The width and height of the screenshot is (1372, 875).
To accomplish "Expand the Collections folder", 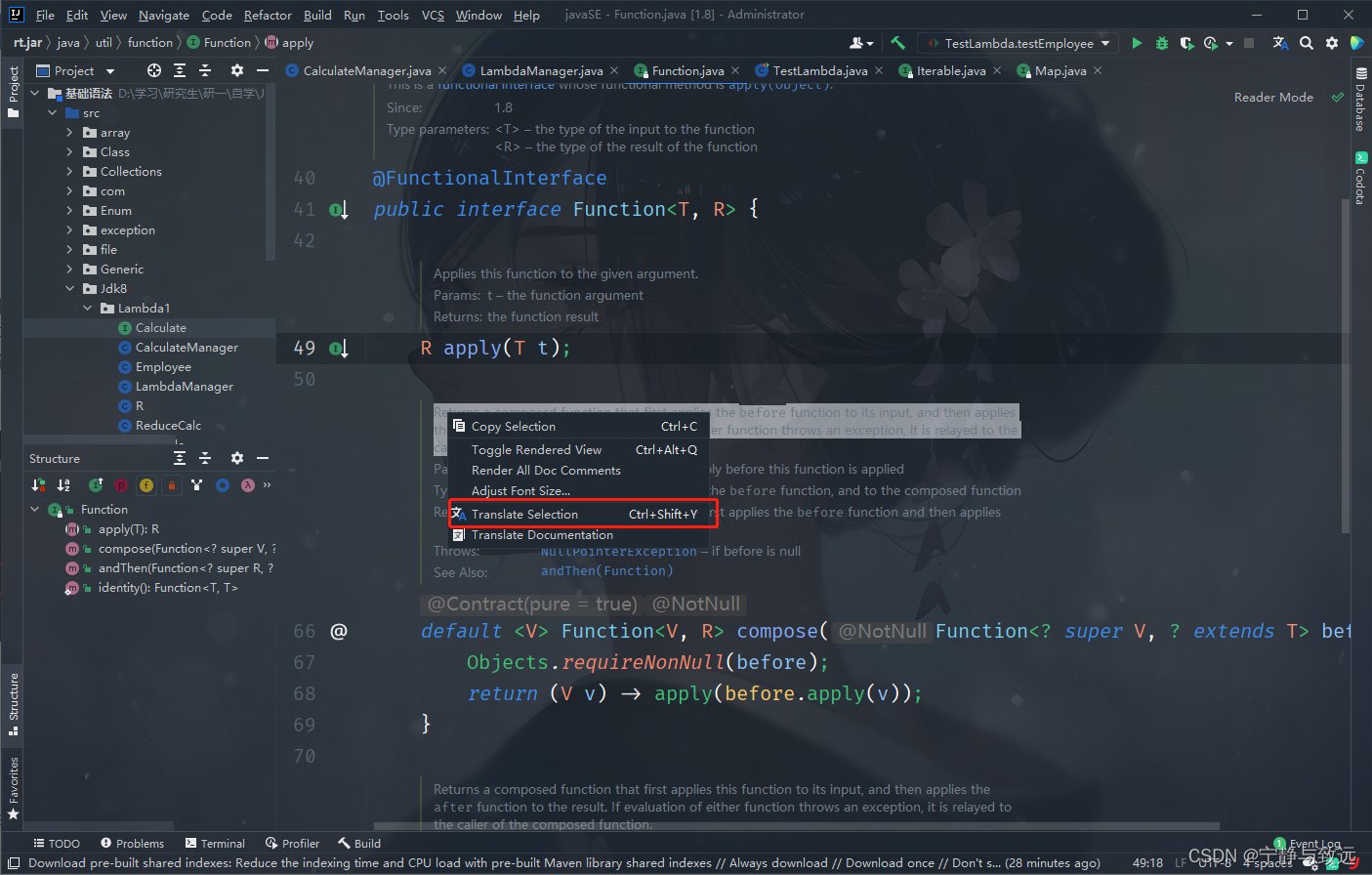I will click(x=69, y=172).
